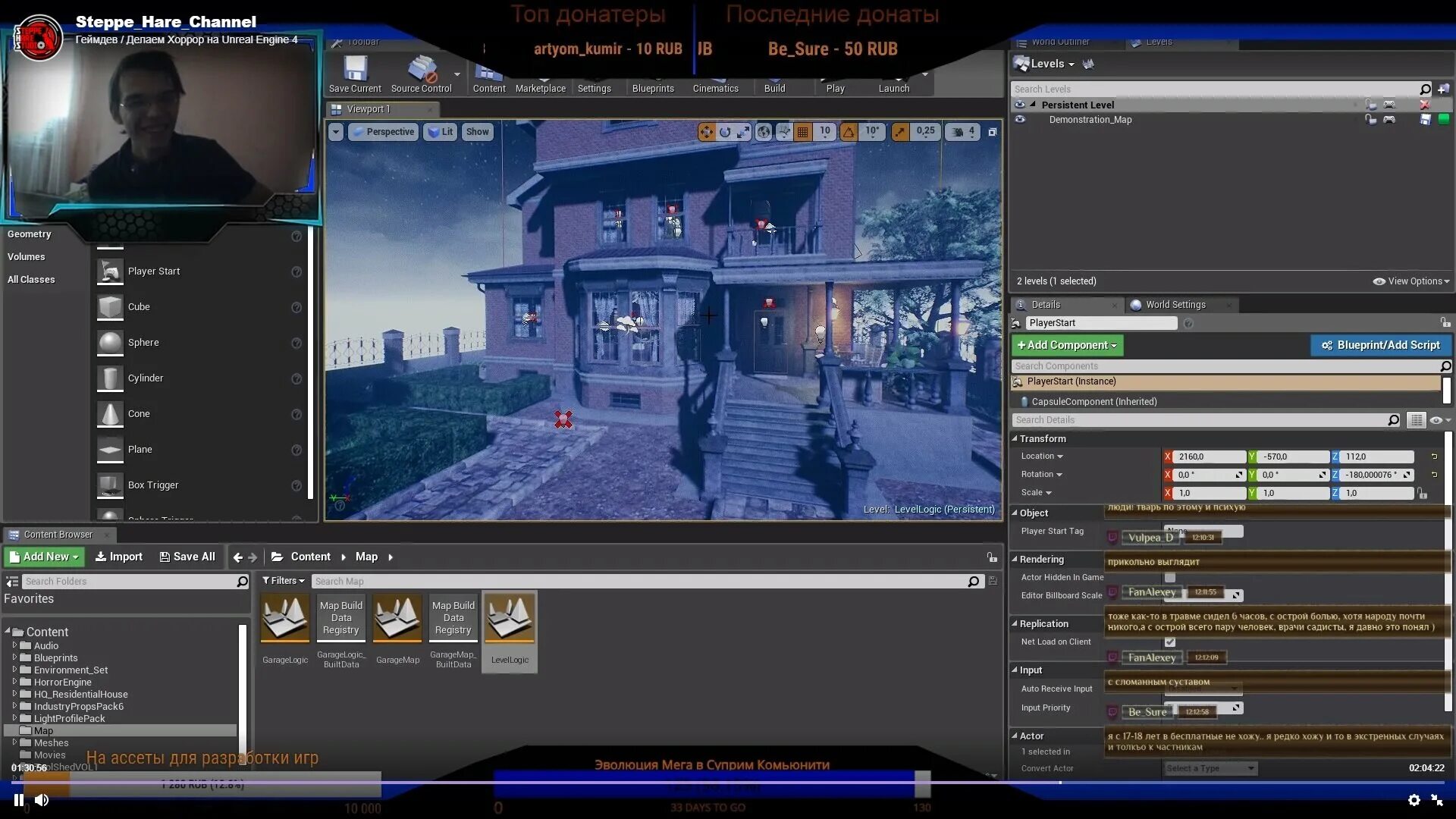This screenshot has height=819, width=1456.
Task: Open Filters dropdown in Content Browser
Action: (x=284, y=581)
